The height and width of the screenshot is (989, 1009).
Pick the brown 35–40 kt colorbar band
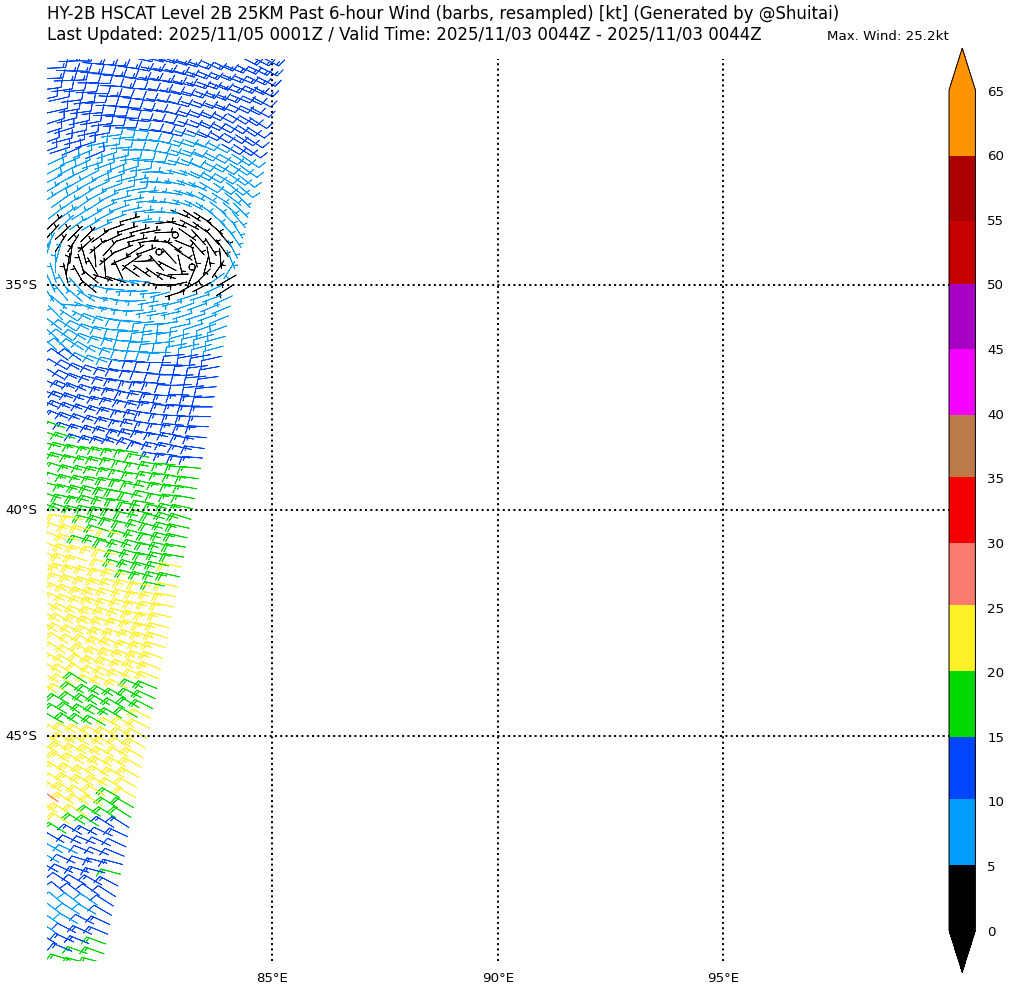click(x=961, y=446)
